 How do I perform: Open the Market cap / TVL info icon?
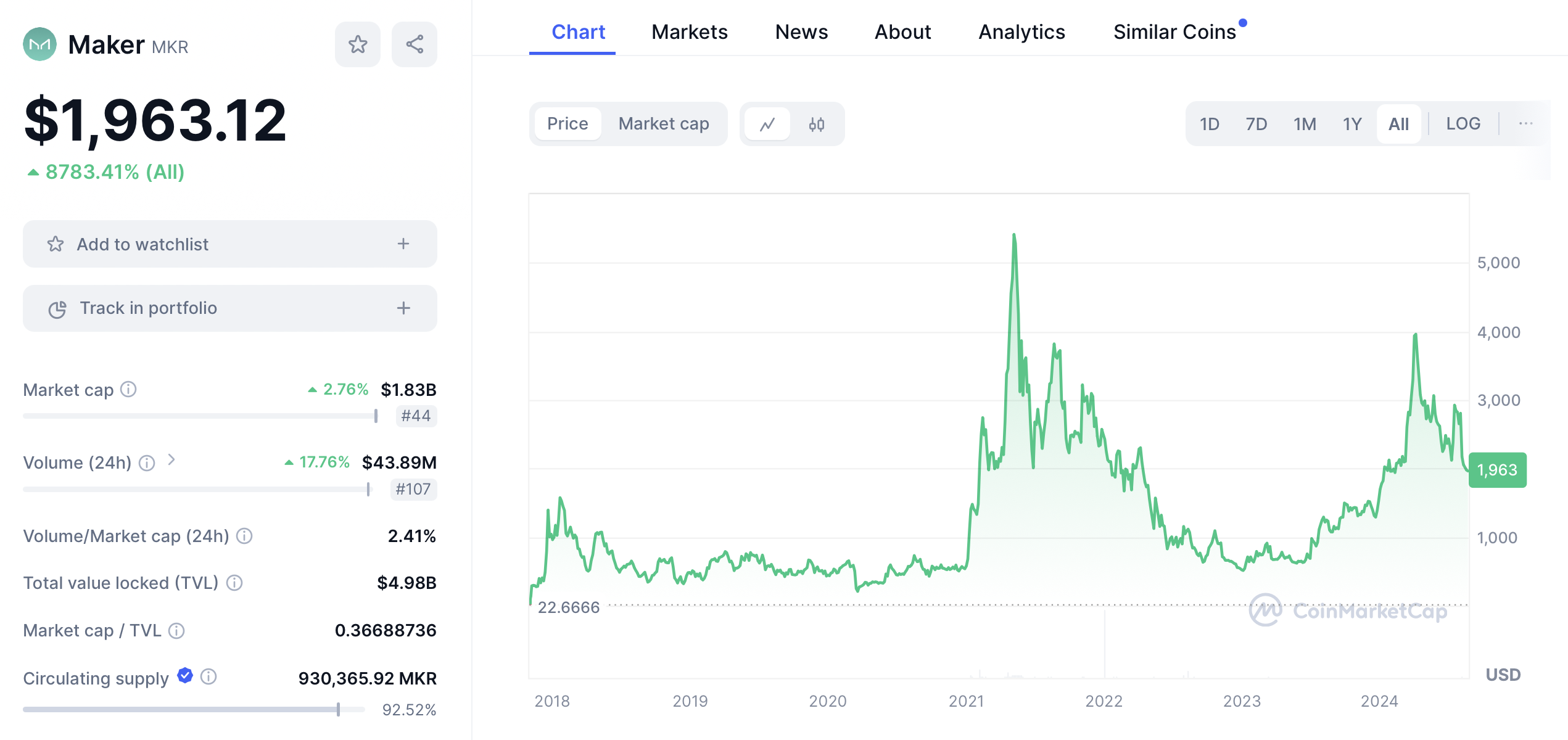click(x=176, y=630)
